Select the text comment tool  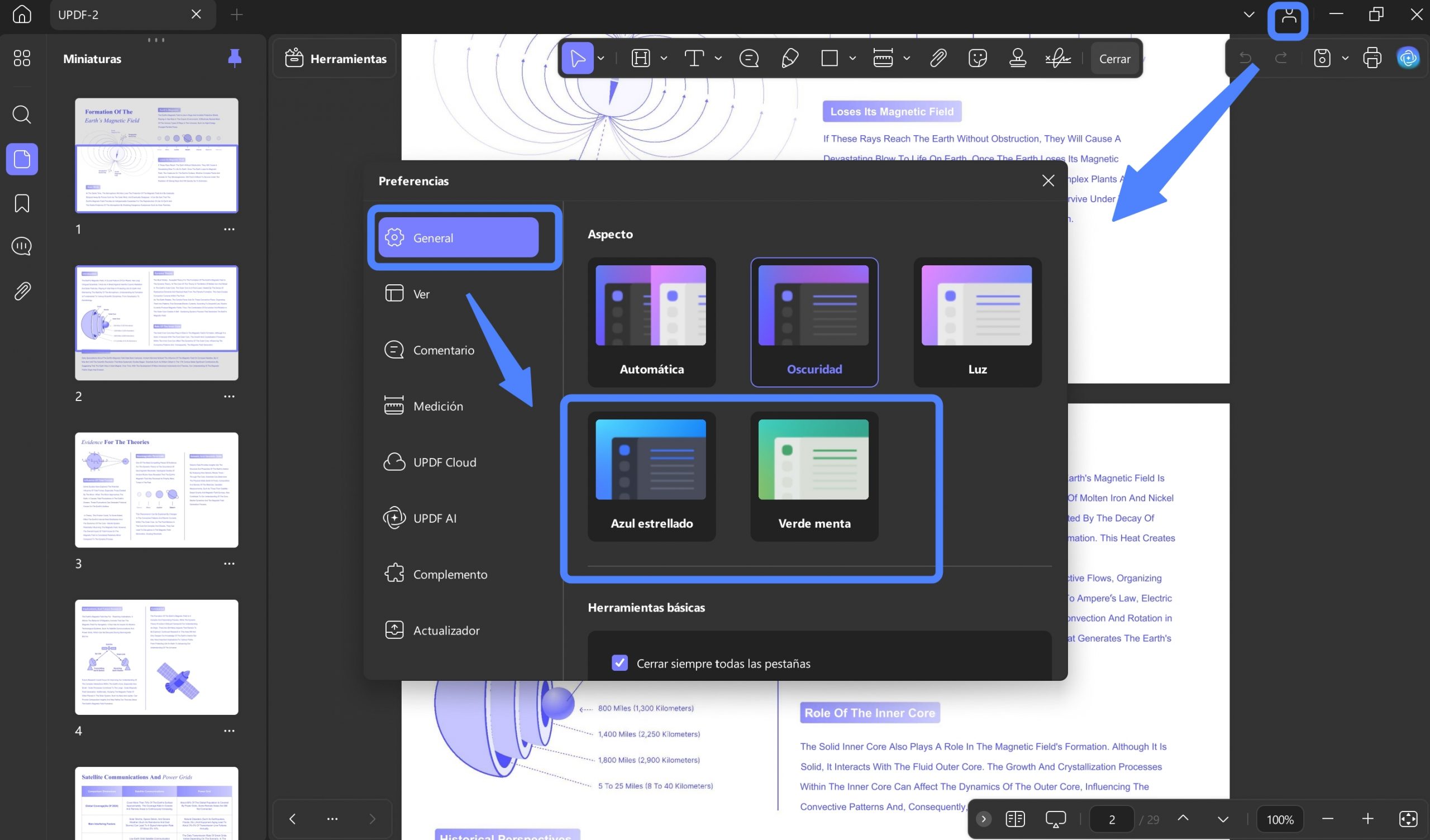(694, 58)
